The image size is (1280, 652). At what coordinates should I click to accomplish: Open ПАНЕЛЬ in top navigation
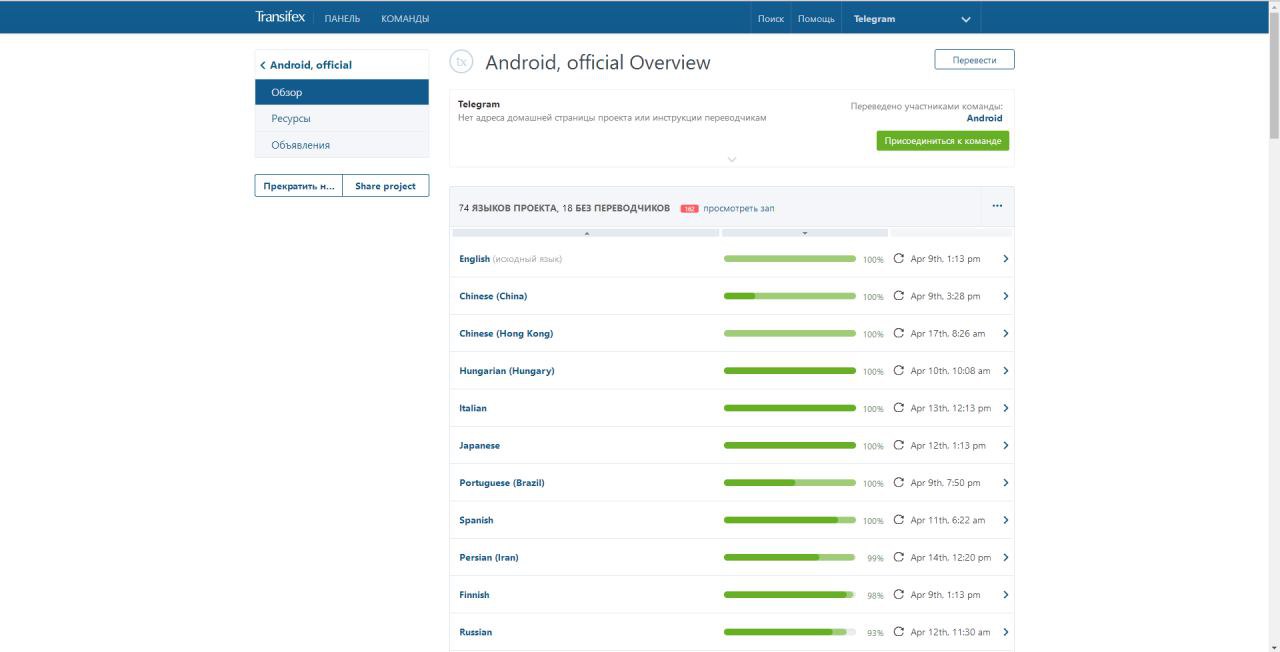342,19
